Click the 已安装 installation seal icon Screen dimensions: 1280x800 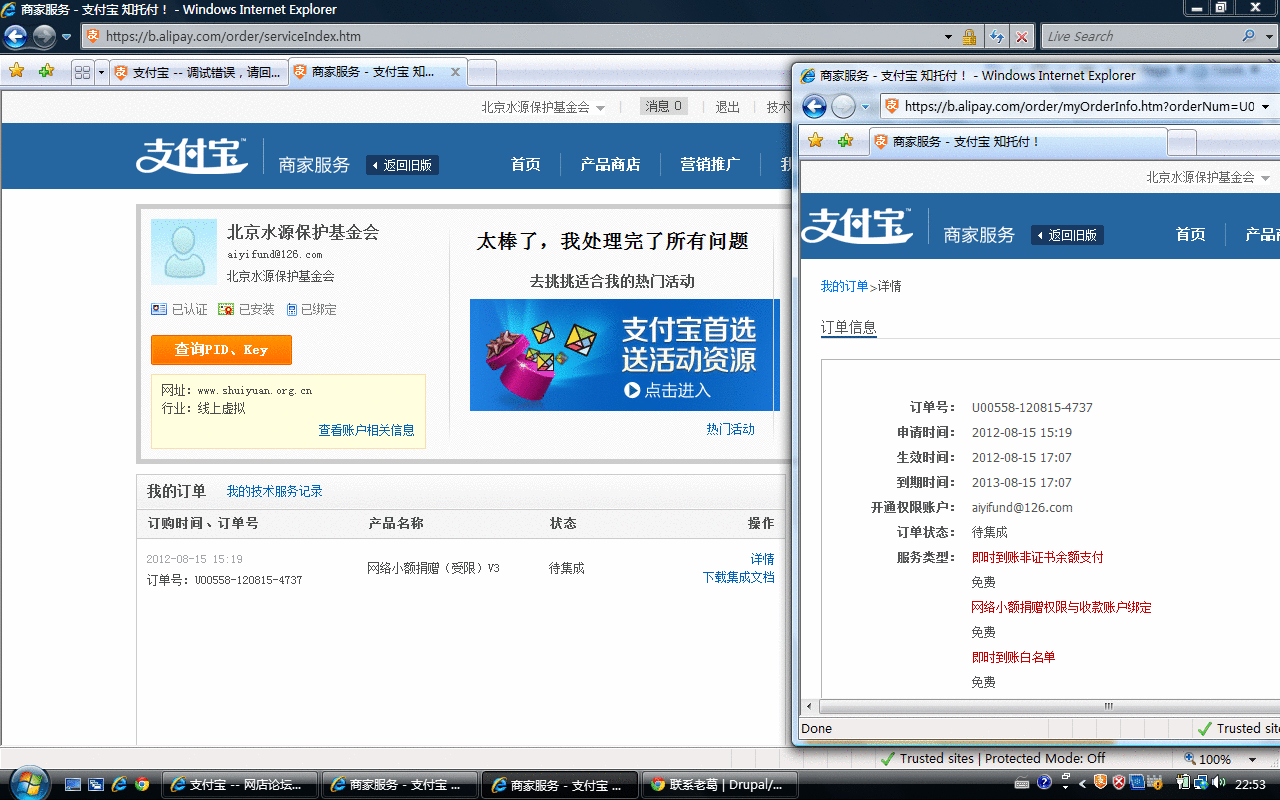coord(228,309)
